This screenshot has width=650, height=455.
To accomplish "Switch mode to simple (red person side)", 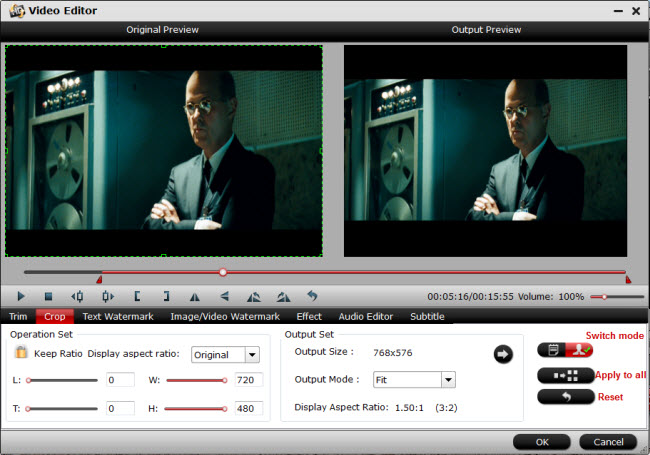I will [579, 351].
